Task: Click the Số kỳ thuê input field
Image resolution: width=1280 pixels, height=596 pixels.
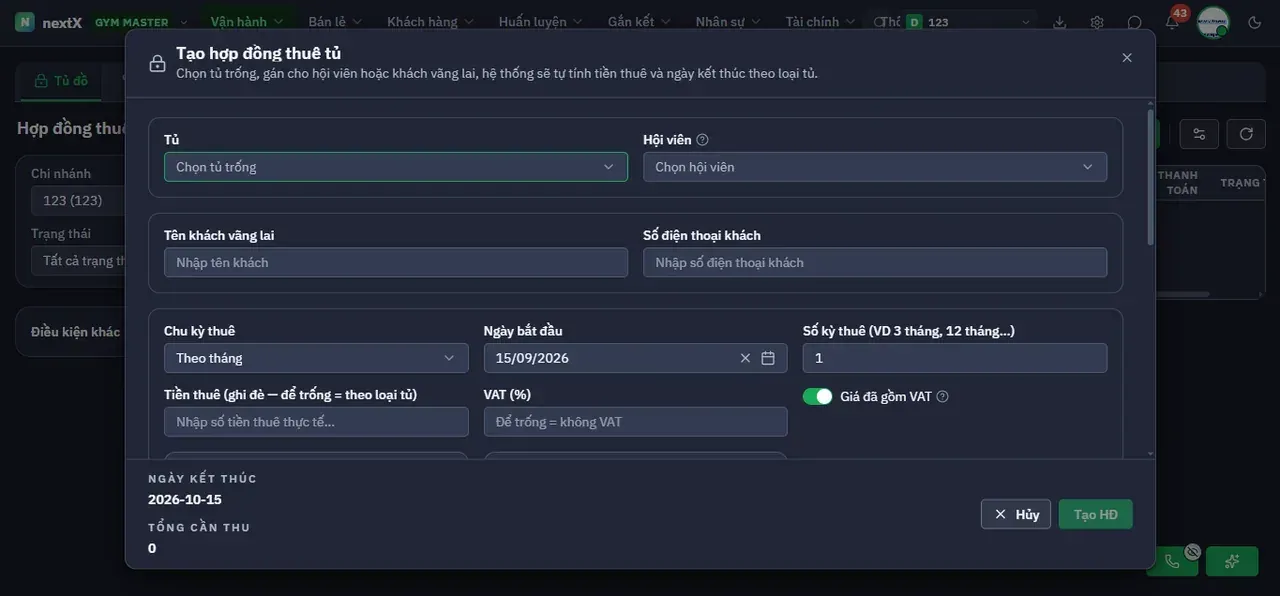Action: click(955, 358)
